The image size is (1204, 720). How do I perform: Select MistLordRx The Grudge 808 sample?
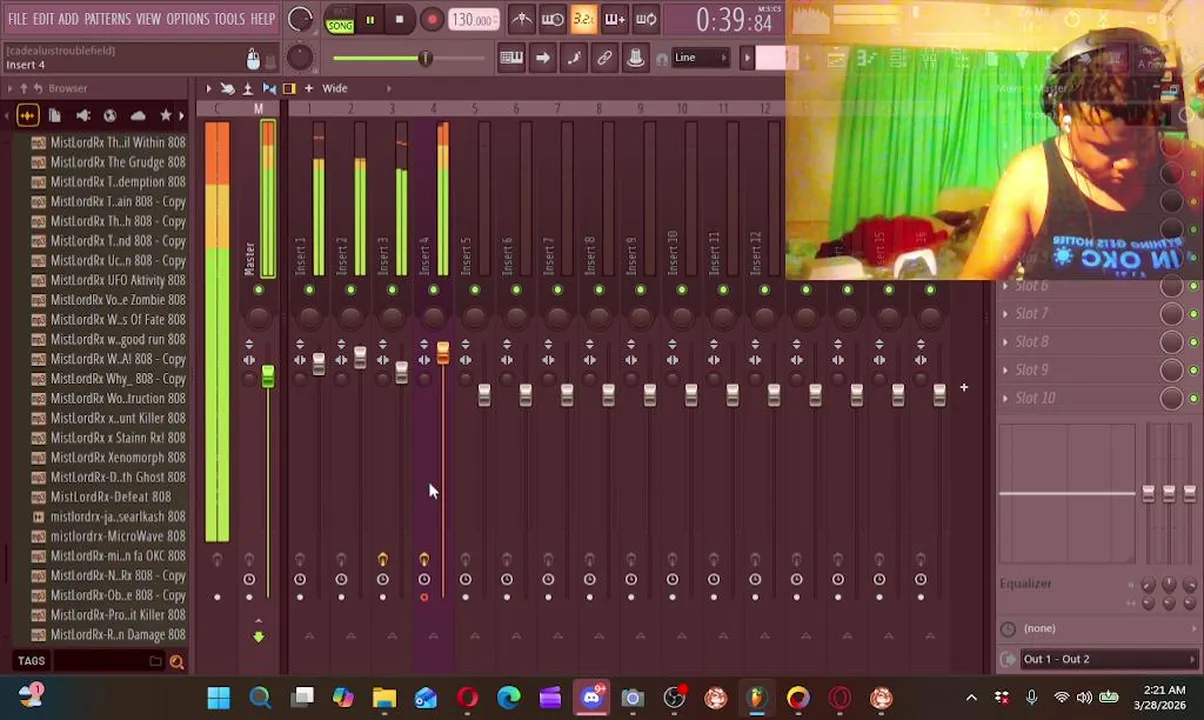click(x=109, y=162)
